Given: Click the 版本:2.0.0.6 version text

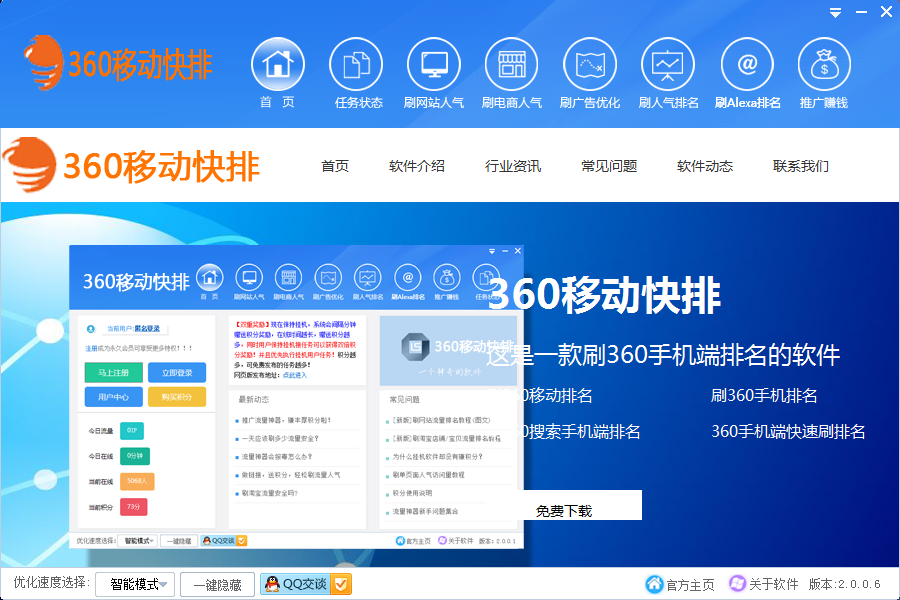Looking at the screenshot, I should click(x=844, y=584).
